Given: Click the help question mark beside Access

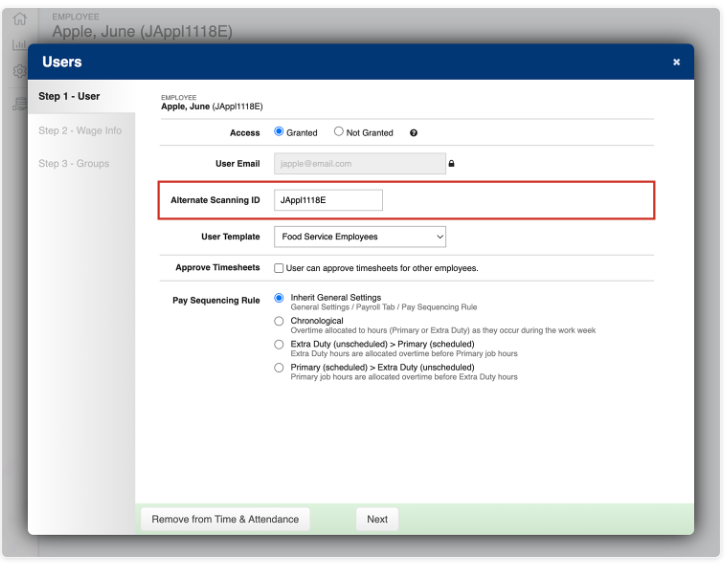Looking at the screenshot, I should (x=413, y=133).
